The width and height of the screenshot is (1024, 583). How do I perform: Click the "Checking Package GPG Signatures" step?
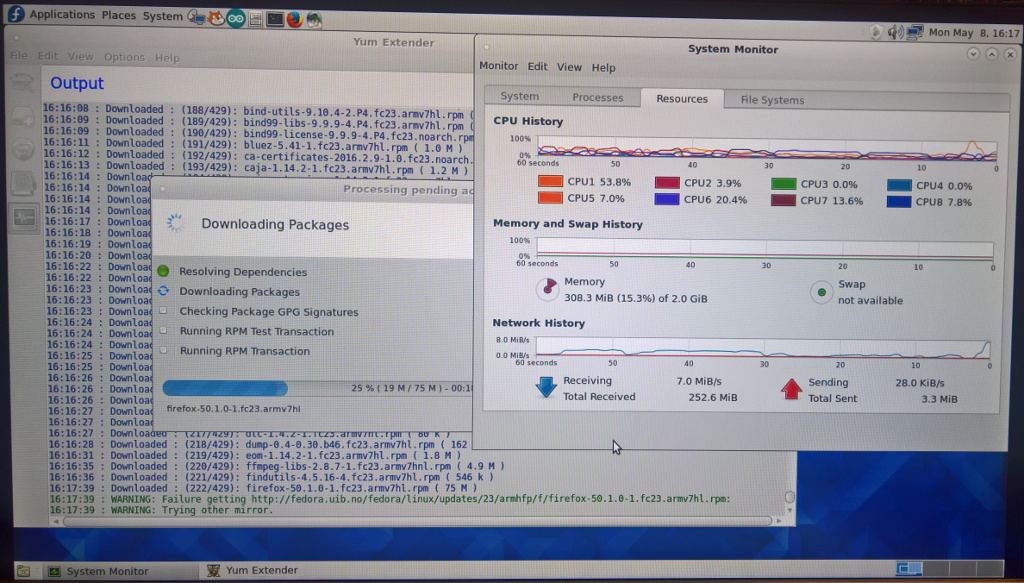[268, 311]
